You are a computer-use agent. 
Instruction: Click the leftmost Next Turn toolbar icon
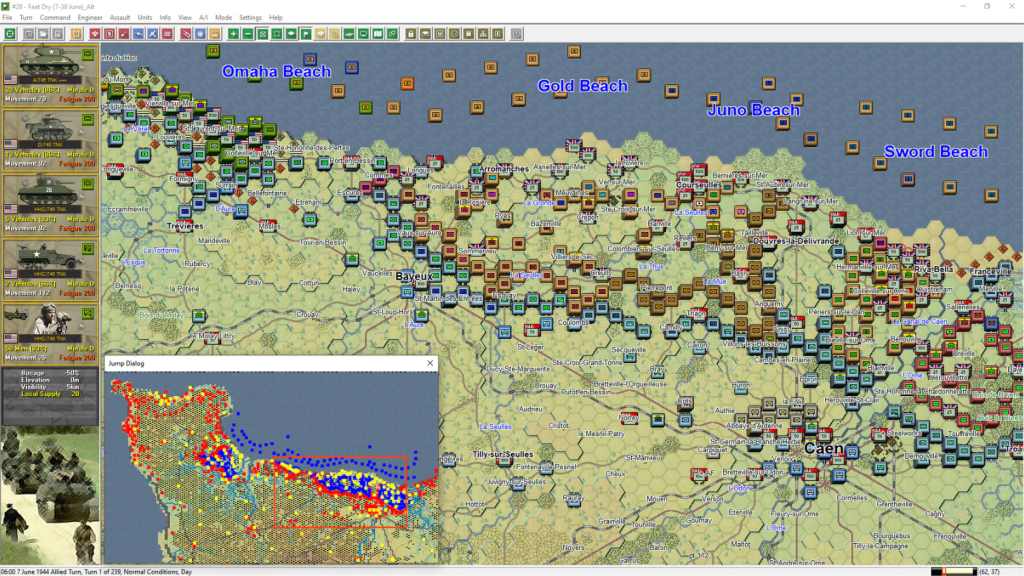click(10, 34)
